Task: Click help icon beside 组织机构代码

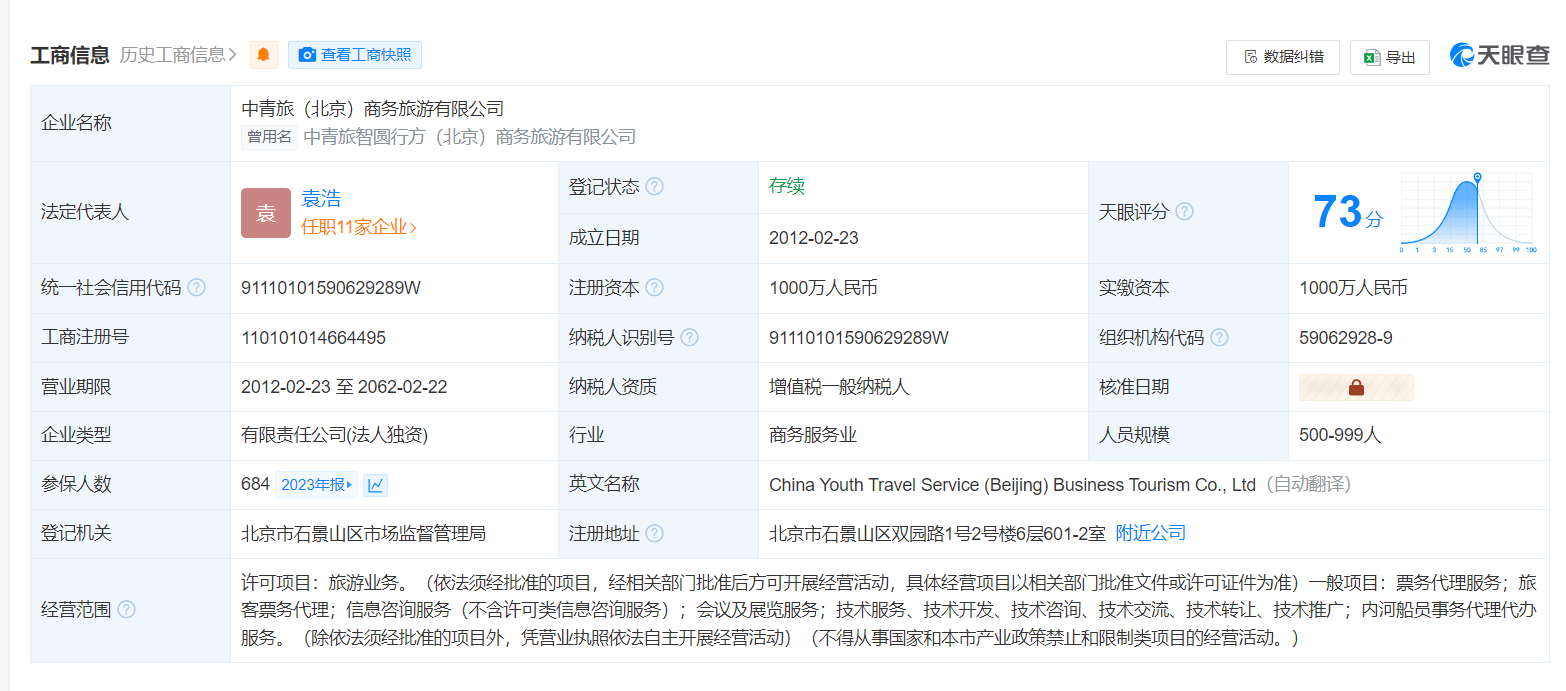Action: pos(1219,338)
